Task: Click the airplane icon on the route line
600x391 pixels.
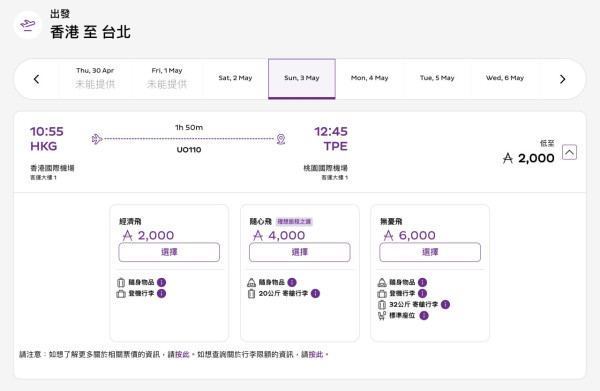Action: (x=97, y=139)
